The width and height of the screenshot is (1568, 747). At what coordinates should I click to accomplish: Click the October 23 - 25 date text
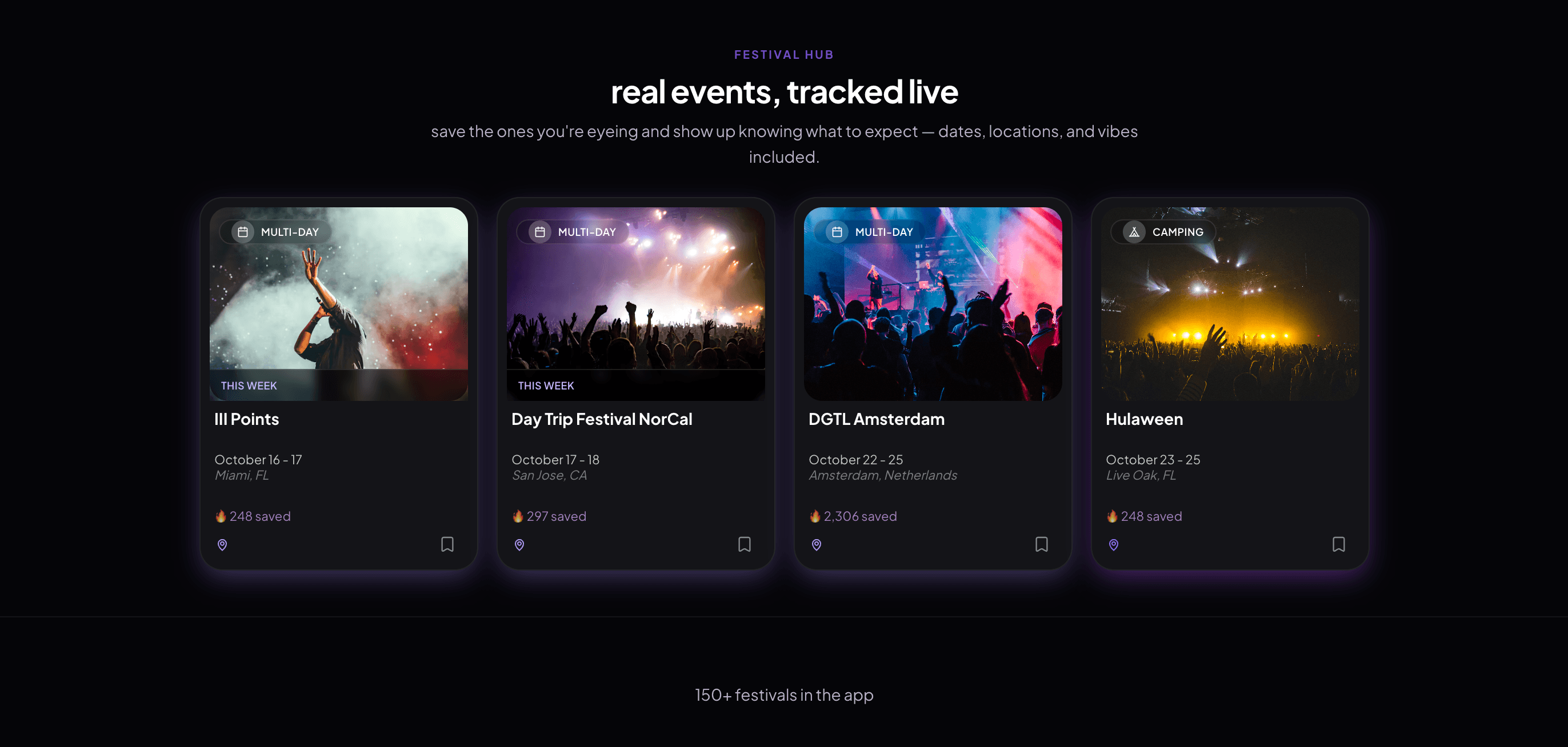tap(1153, 459)
